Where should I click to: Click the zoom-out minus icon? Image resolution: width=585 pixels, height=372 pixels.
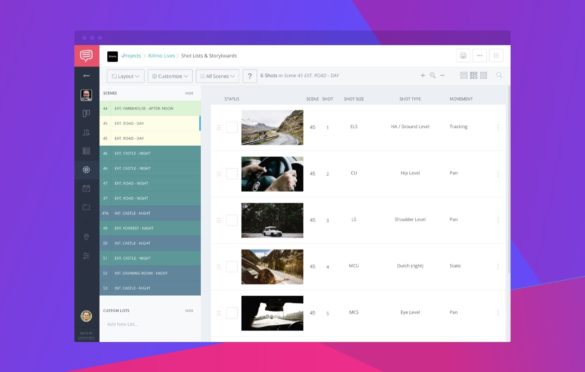click(x=442, y=75)
